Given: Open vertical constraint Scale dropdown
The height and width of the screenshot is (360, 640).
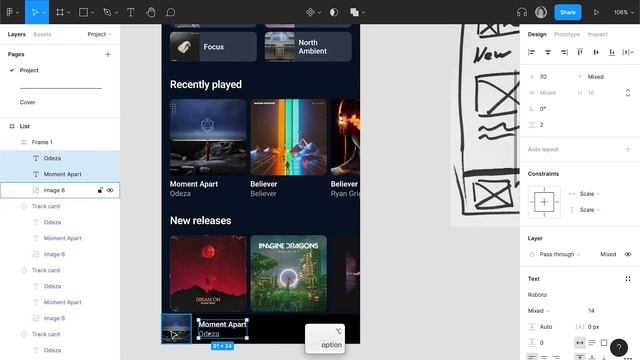Looking at the screenshot, I should [589, 210].
